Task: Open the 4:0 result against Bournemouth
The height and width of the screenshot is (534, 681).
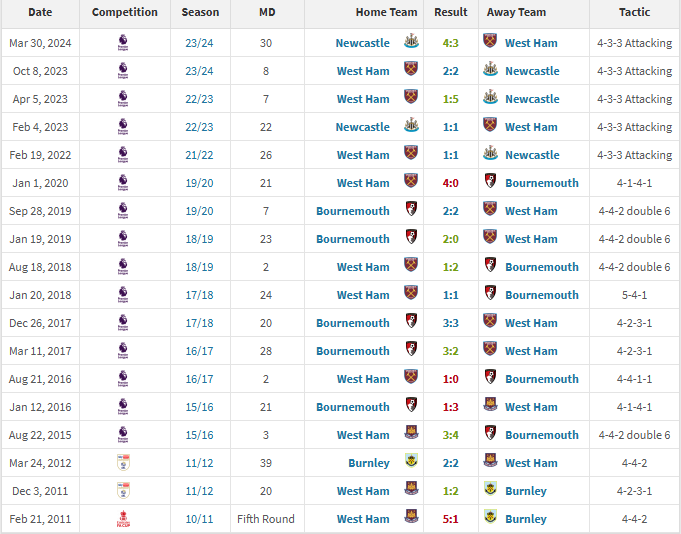Action: [x=450, y=182]
